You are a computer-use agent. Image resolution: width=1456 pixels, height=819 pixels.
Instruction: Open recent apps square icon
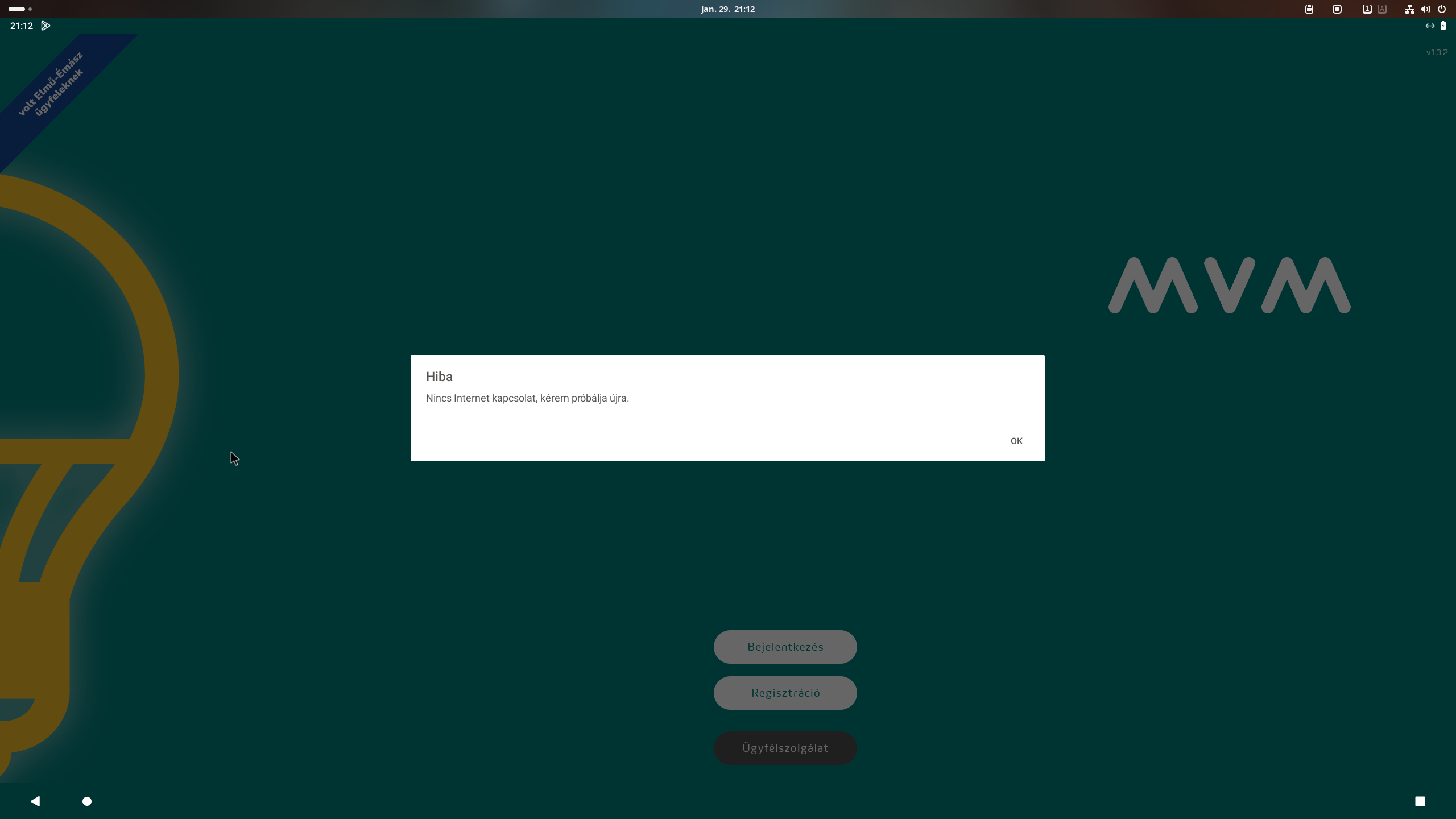1420,801
